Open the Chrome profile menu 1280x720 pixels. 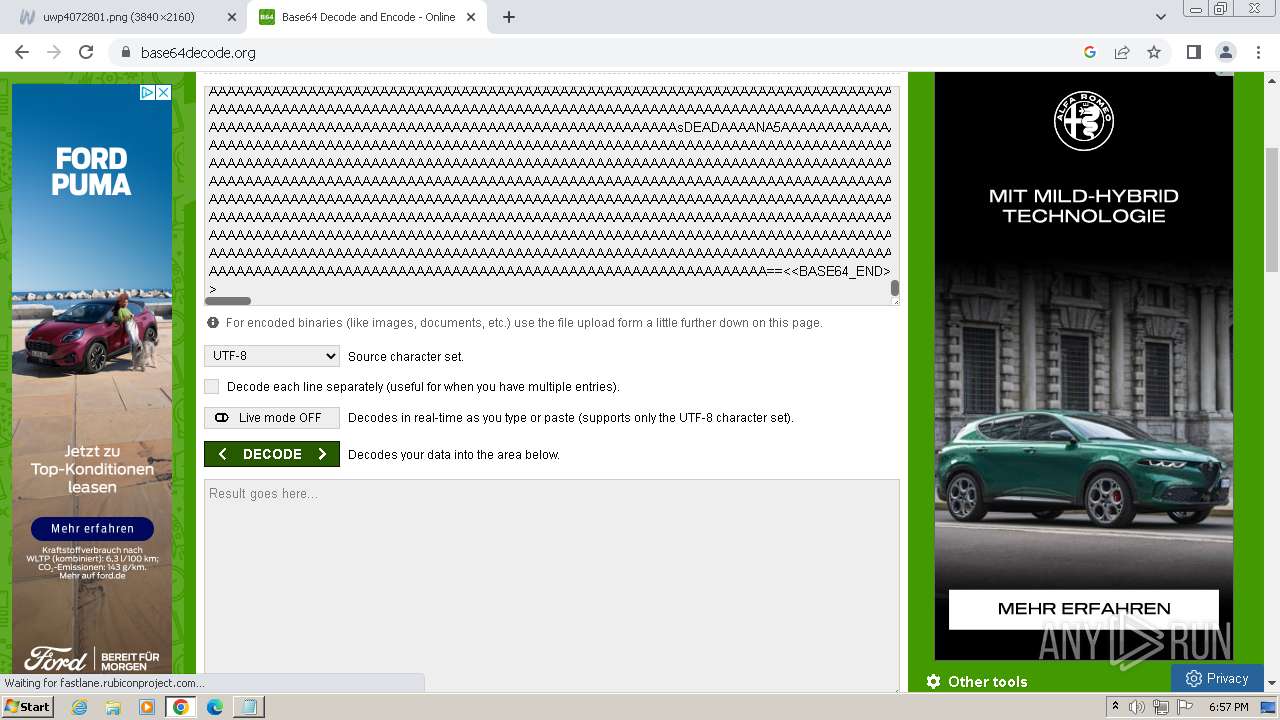1225,52
